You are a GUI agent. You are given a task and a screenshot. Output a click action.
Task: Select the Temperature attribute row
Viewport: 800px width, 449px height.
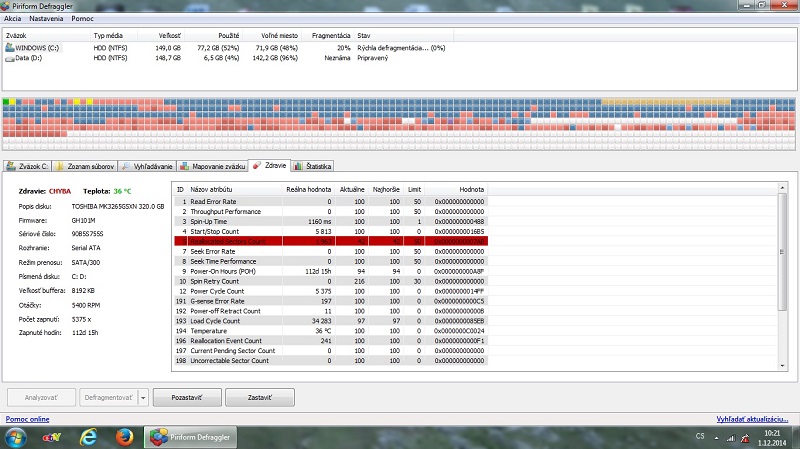[331, 331]
